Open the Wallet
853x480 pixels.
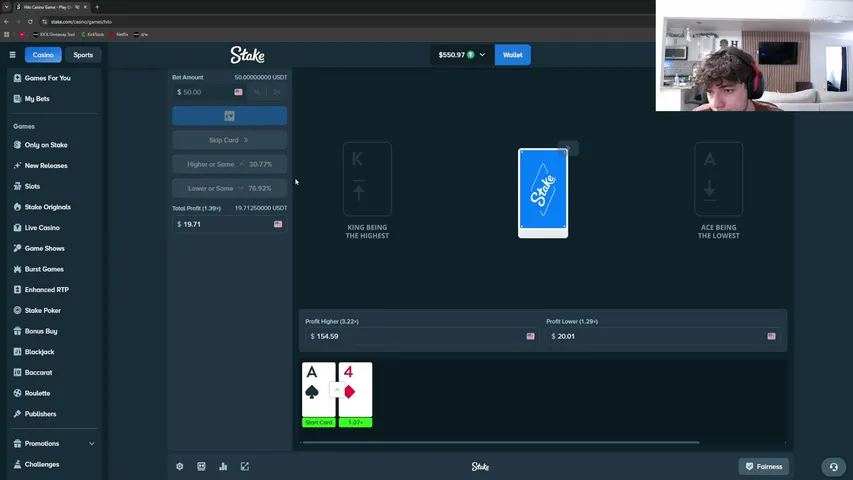click(x=512, y=55)
